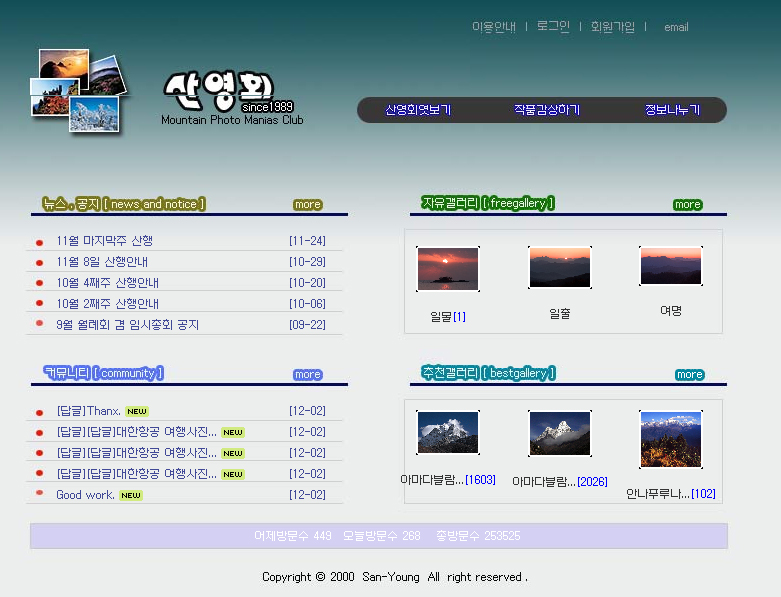Open the 일출 sunrise thumbnail
The height and width of the screenshot is (597, 781).
tap(559, 267)
